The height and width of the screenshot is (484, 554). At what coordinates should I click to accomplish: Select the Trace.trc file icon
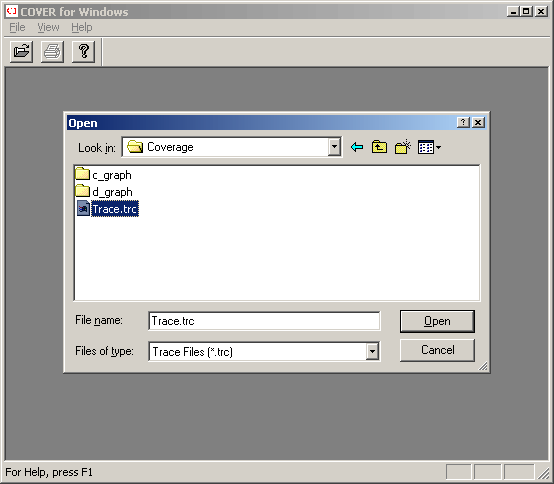pyautogui.click(x=83, y=208)
